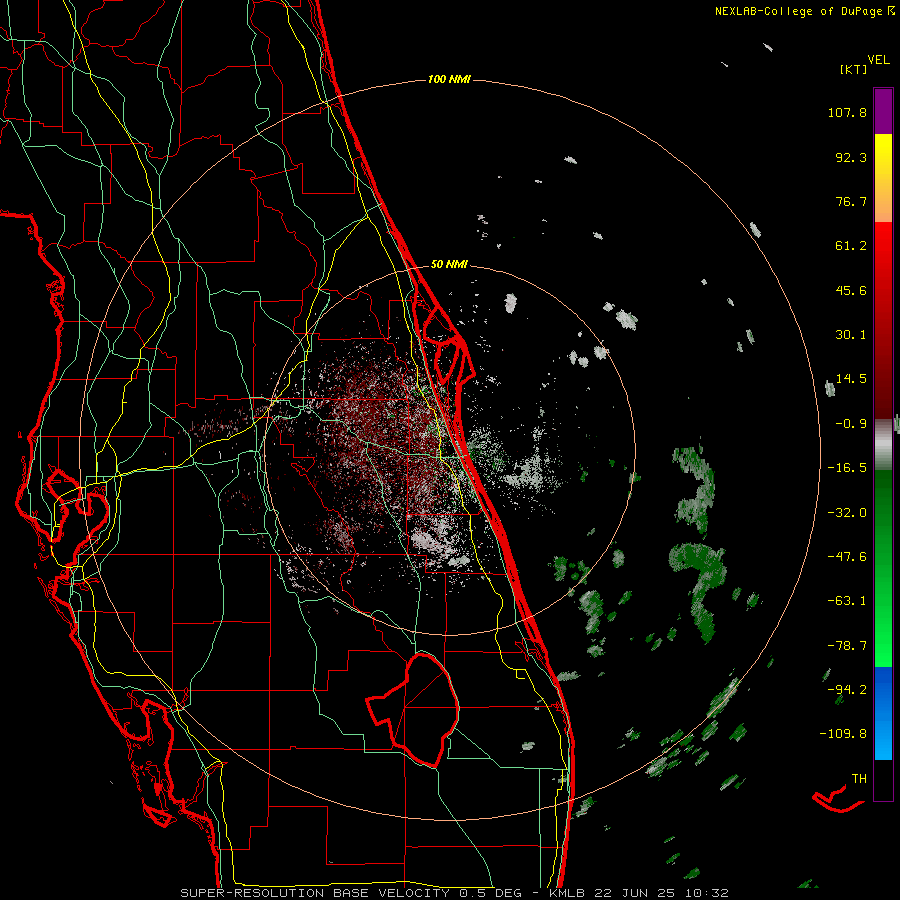900x900 pixels.
Task: Select the 61.2 value on velocity scale
Action: (851, 246)
